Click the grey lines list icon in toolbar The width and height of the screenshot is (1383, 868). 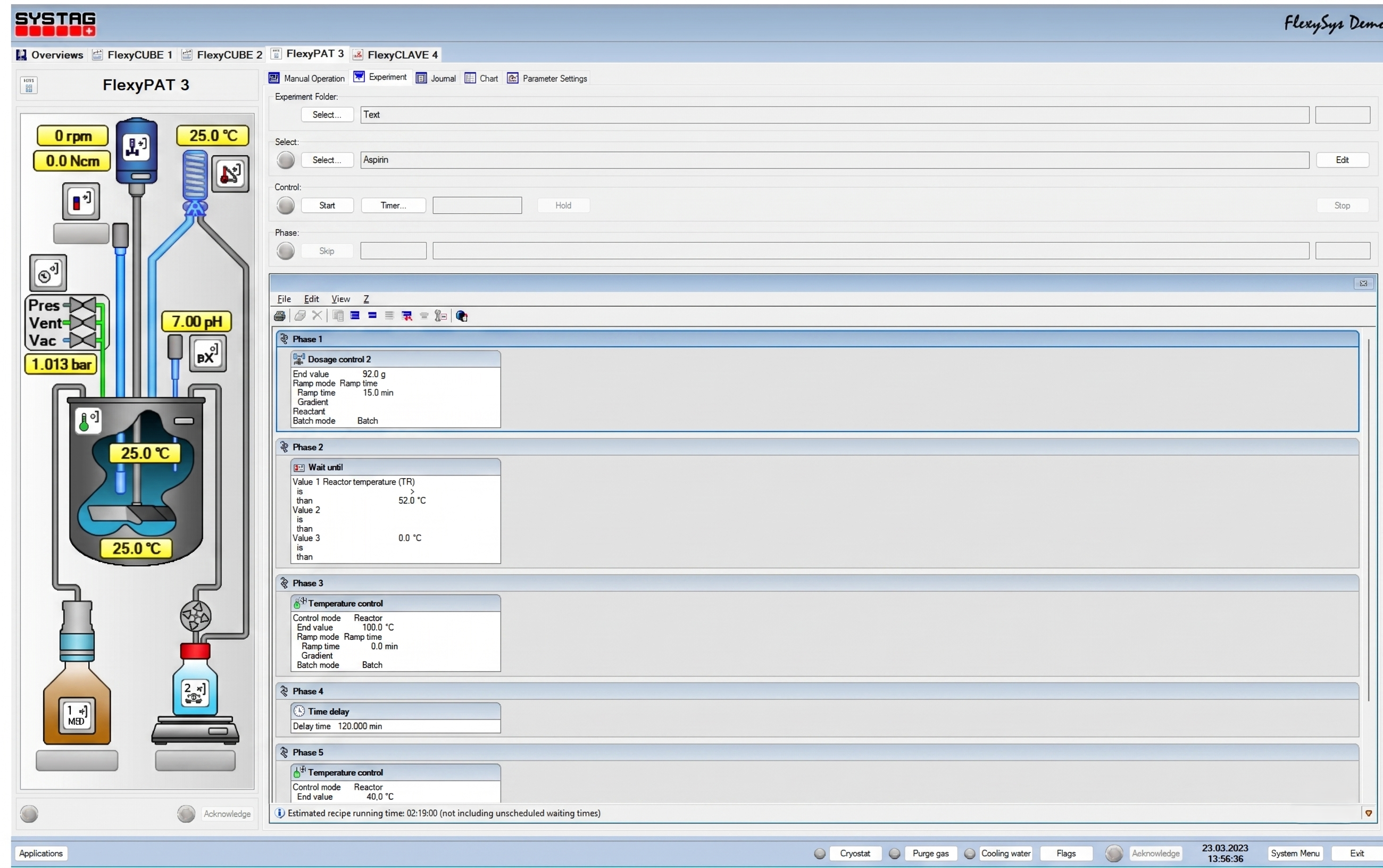(x=389, y=315)
